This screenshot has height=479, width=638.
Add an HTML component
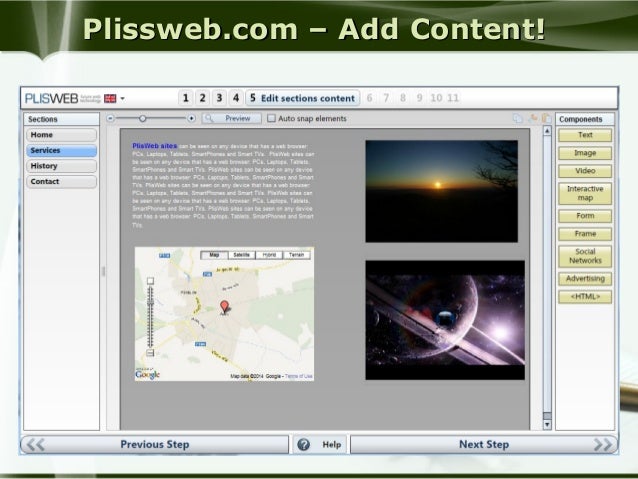coord(585,297)
